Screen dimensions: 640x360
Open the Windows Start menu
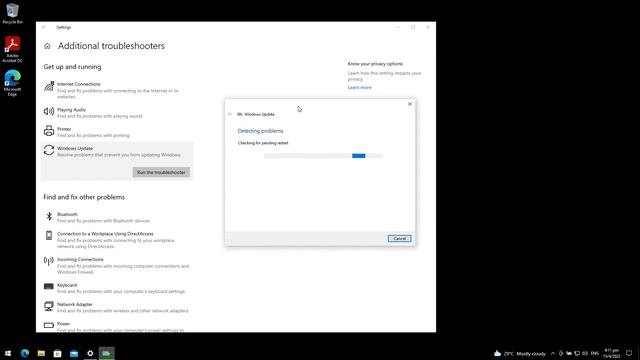coord(8,353)
